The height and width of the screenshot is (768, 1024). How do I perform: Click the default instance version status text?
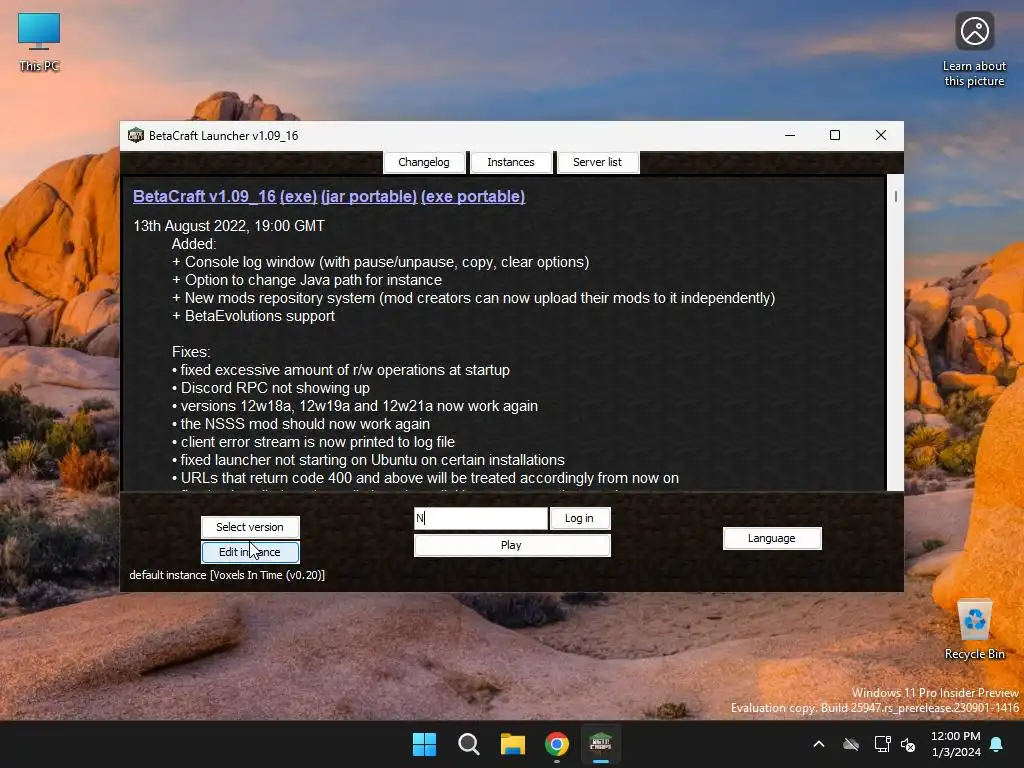point(227,575)
